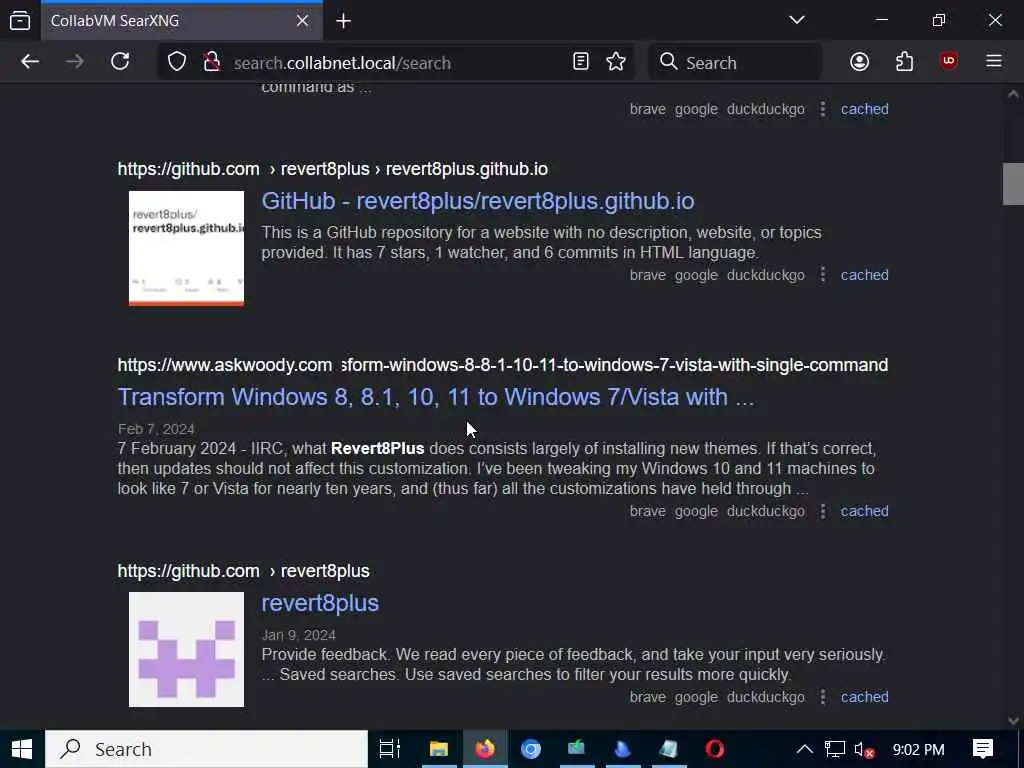Expand more options dots of revert8plus profile result
Image resolution: width=1024 pixels, height=768 pixels.
[x=823, y=697]
